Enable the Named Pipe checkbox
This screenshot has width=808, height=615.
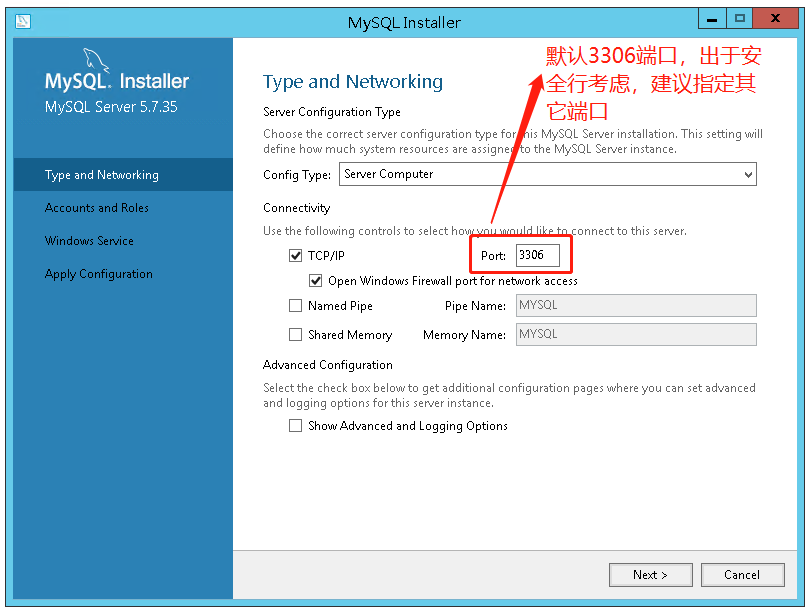click(x=295, y=306)
